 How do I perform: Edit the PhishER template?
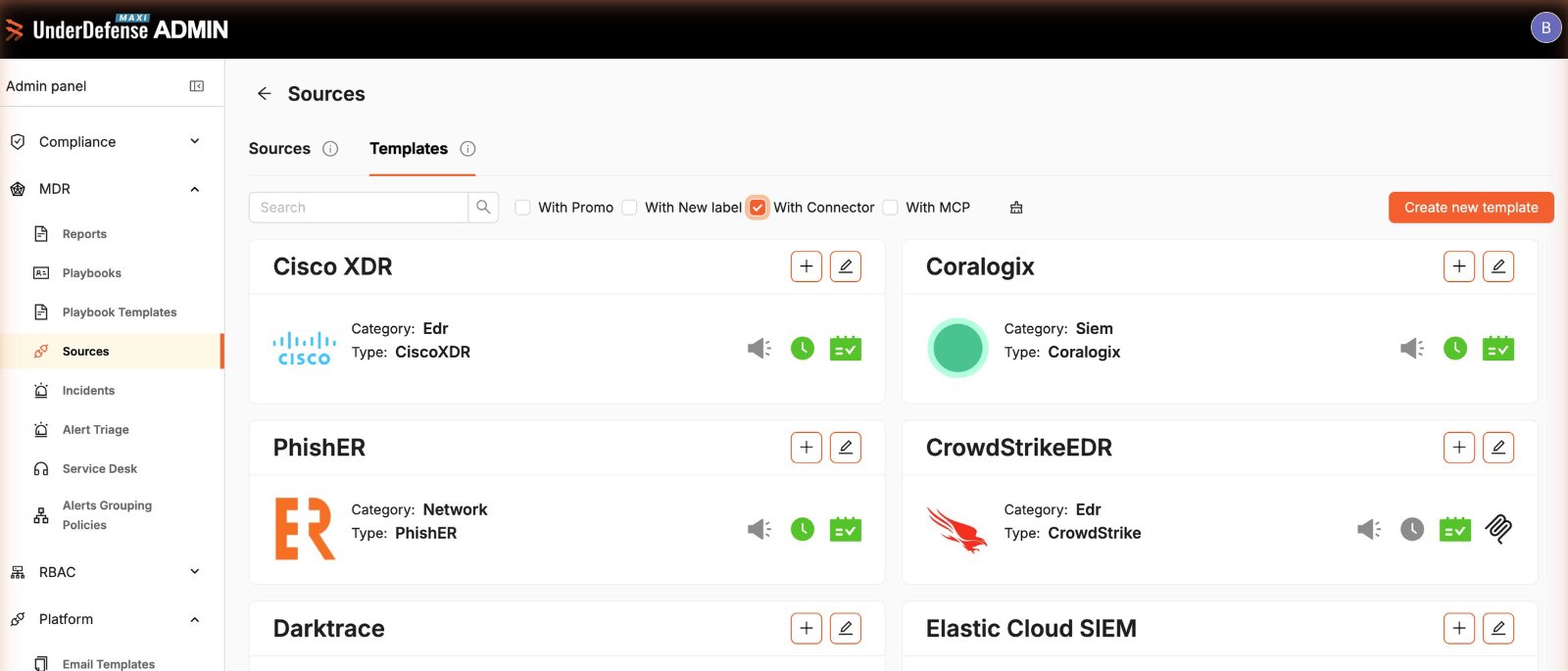pyautogui.click(x=846, y=448)
